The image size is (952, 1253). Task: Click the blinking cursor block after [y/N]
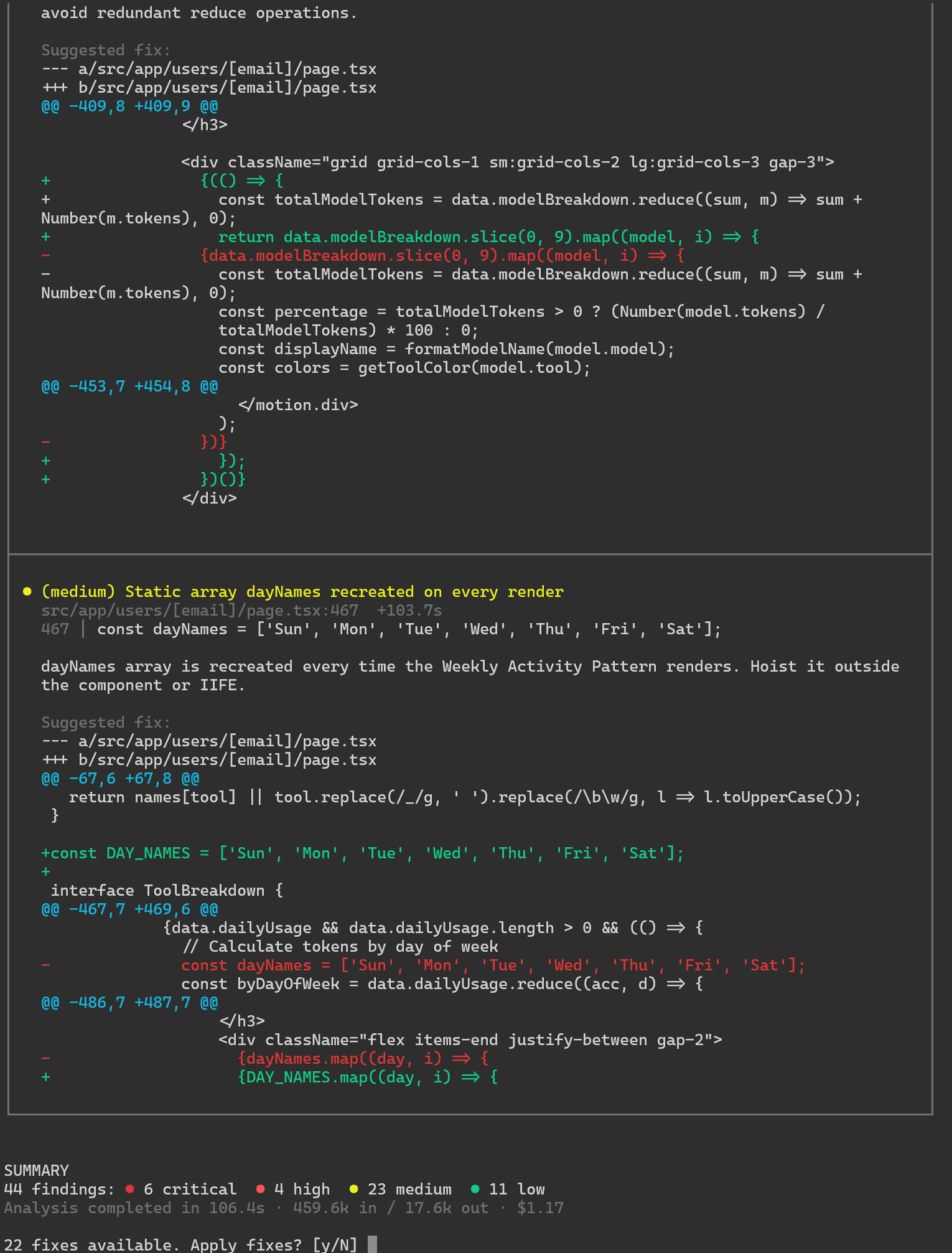point(372,1245)
